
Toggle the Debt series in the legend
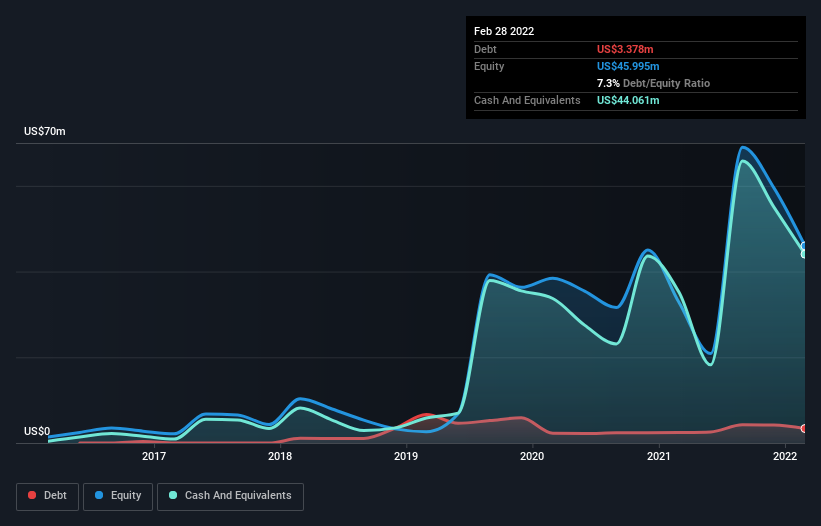47,496
